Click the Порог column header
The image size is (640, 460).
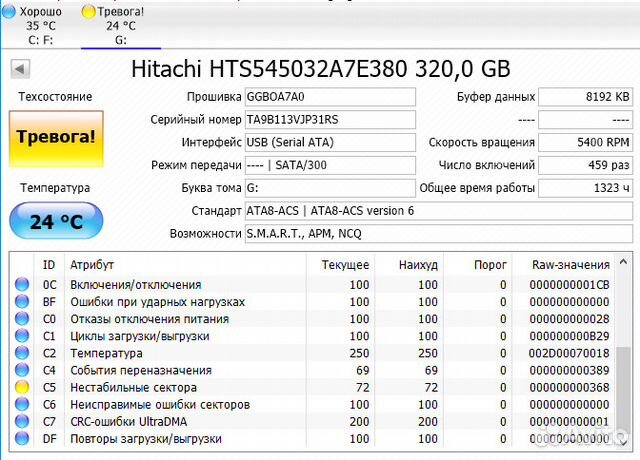478,265
